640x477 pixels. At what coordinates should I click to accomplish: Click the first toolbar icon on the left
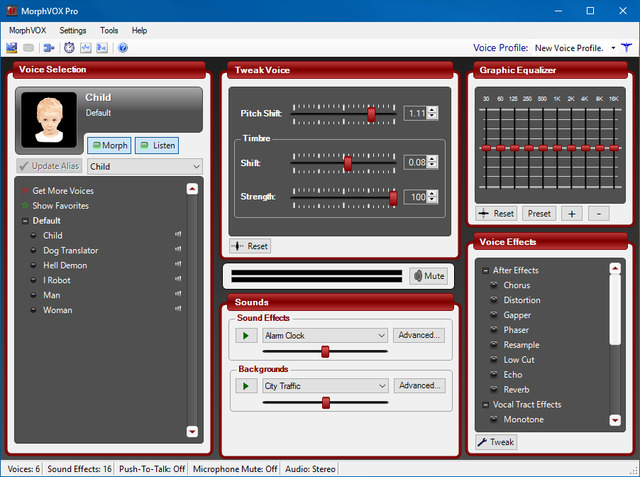tap(12, 47)
